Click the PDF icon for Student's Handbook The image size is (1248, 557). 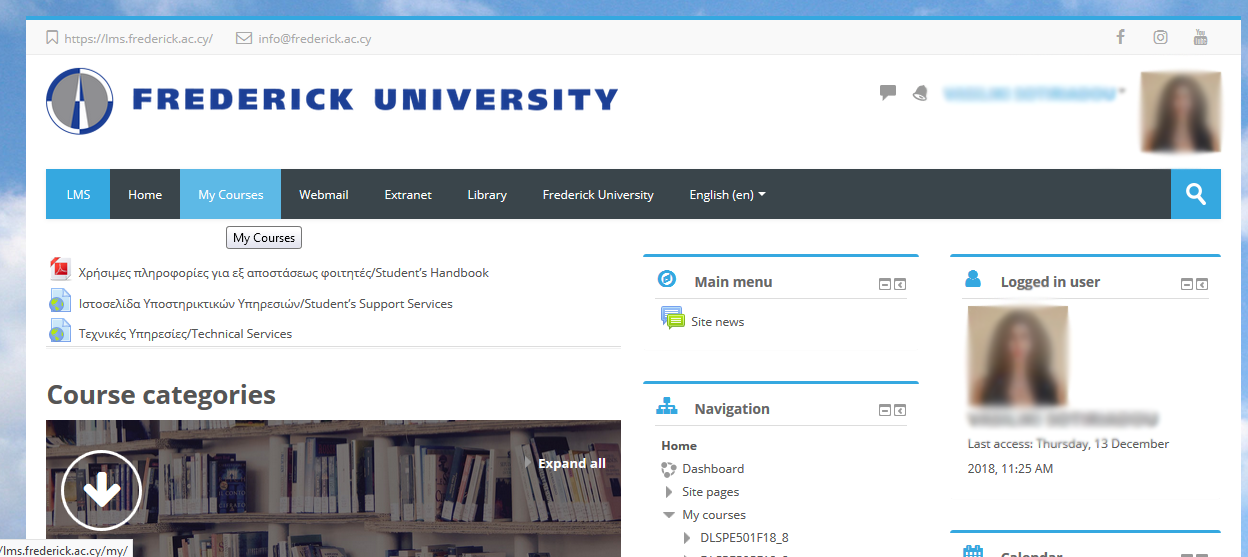(60, 270)
